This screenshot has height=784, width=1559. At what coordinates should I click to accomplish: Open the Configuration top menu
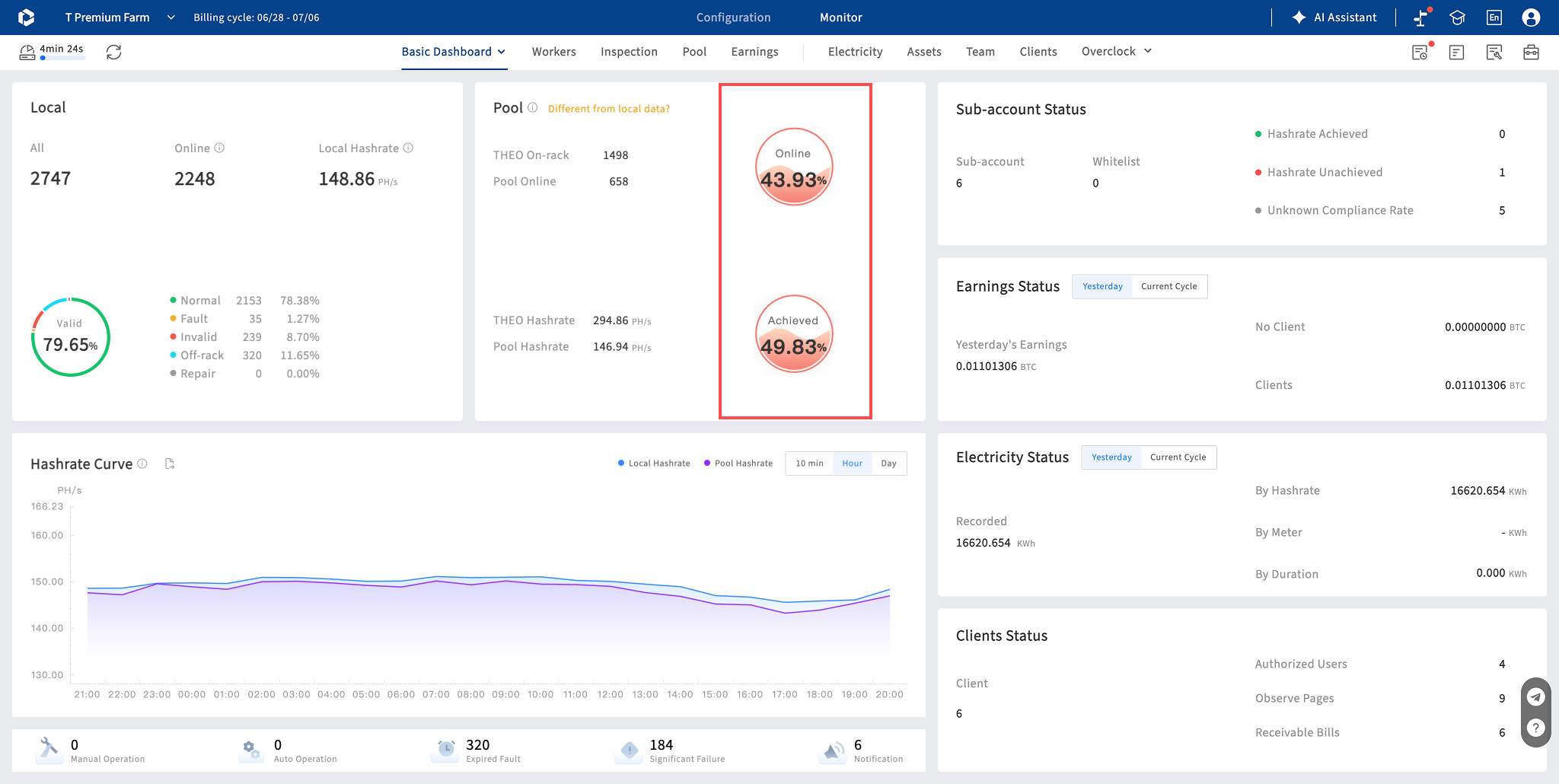coord(733,18)
